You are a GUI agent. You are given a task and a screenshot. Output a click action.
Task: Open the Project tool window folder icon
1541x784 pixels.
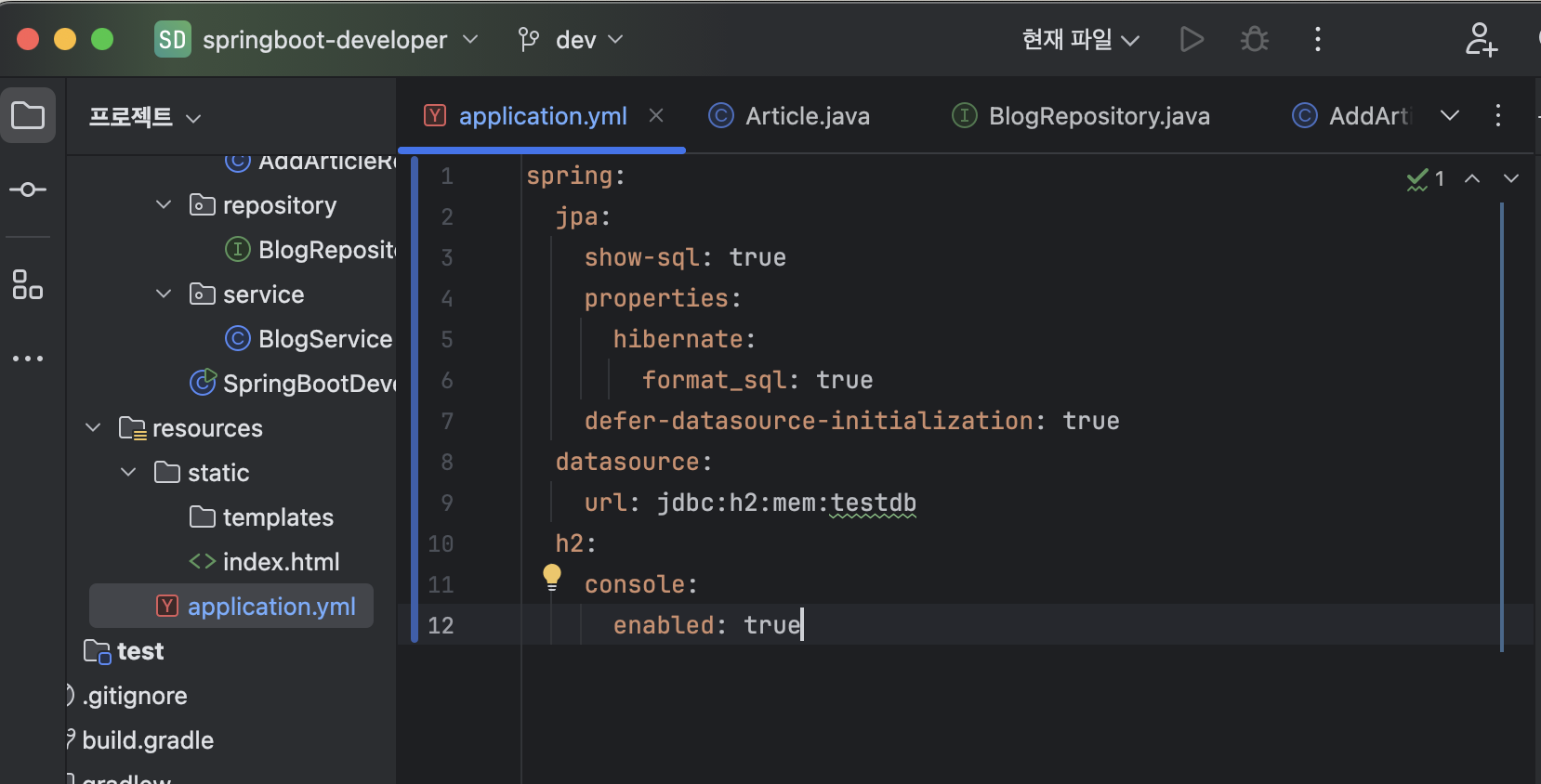[28, 116]
